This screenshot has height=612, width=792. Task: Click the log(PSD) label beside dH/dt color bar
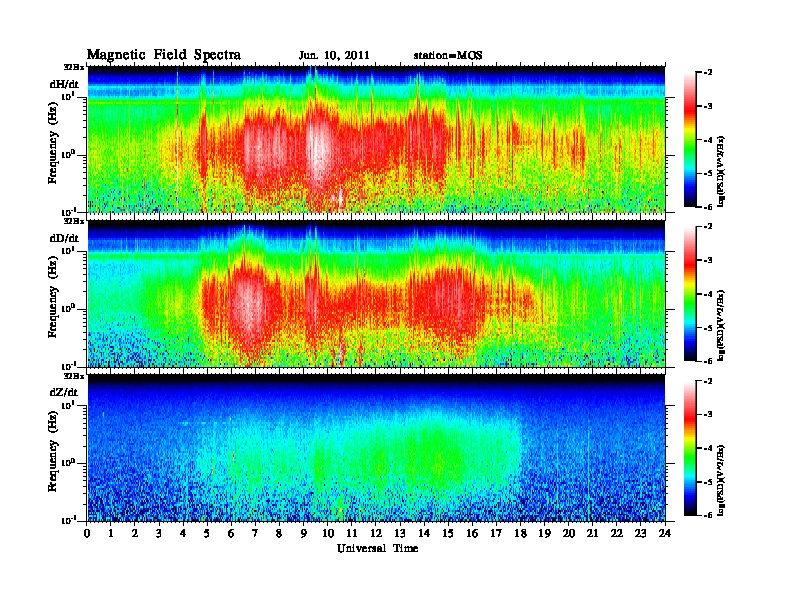[x=722, y=172]
